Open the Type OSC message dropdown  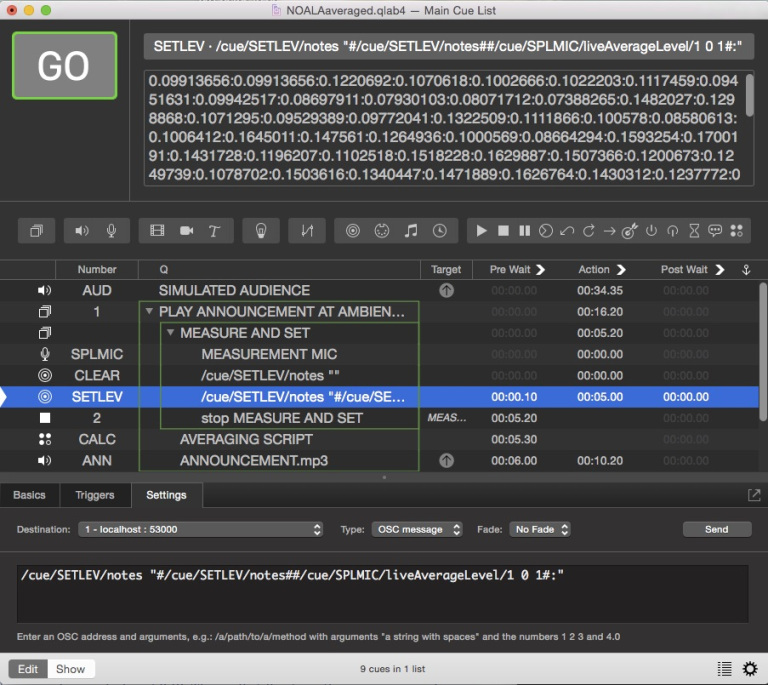416,529
